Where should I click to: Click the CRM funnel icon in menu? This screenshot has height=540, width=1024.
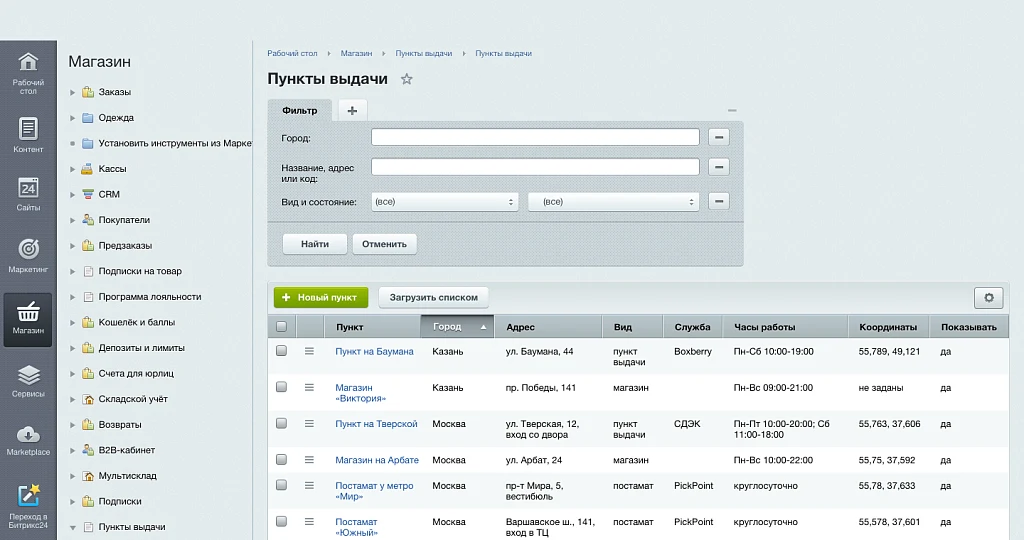(x=88, y=194)
